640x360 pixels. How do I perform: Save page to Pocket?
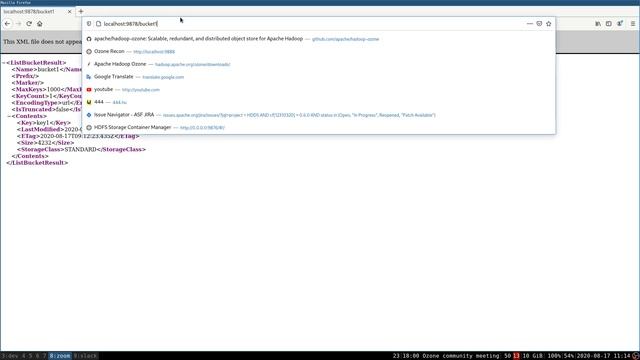539,24
